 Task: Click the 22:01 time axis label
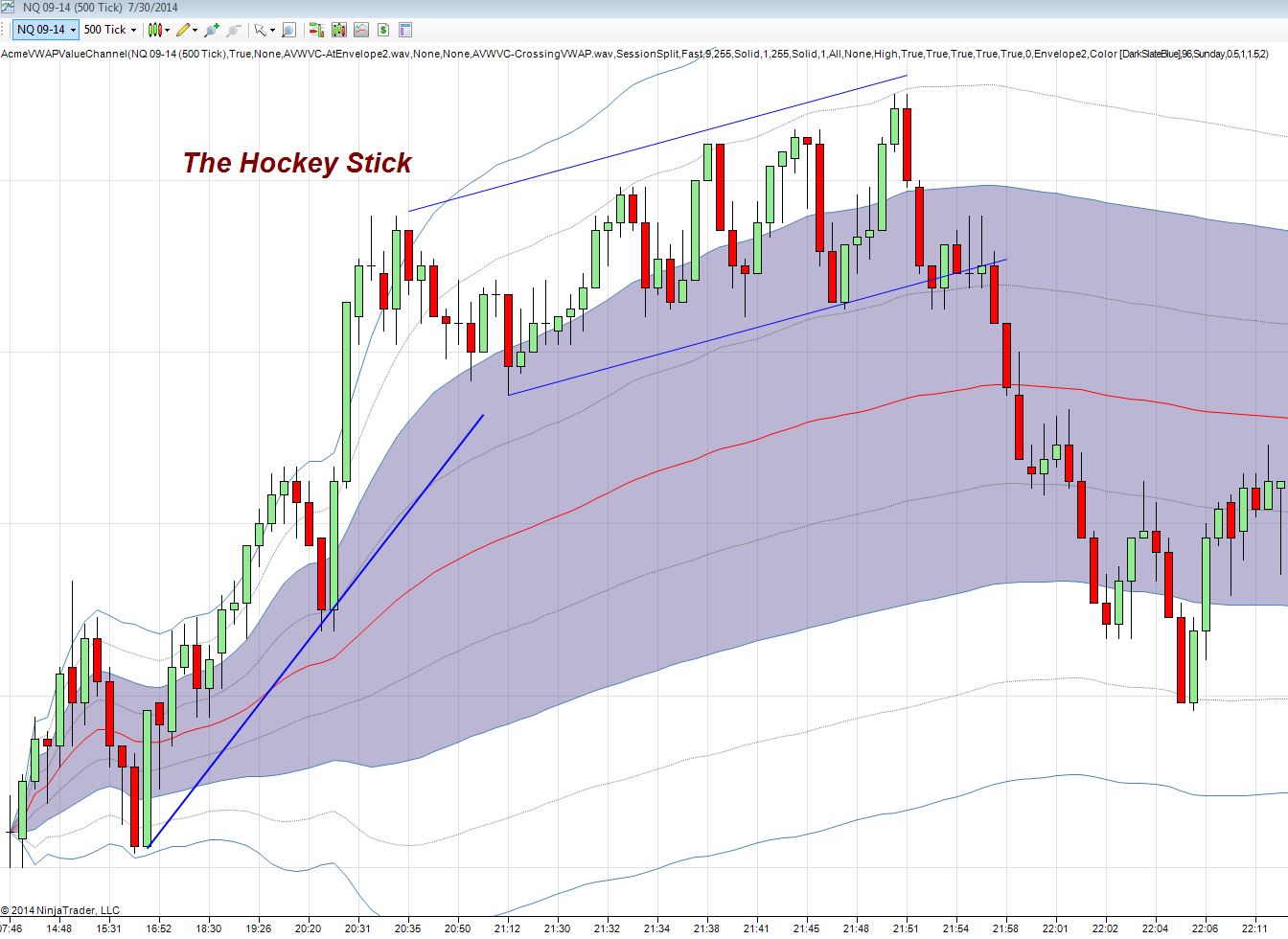pyautogui.click(x=1055, y=928)
